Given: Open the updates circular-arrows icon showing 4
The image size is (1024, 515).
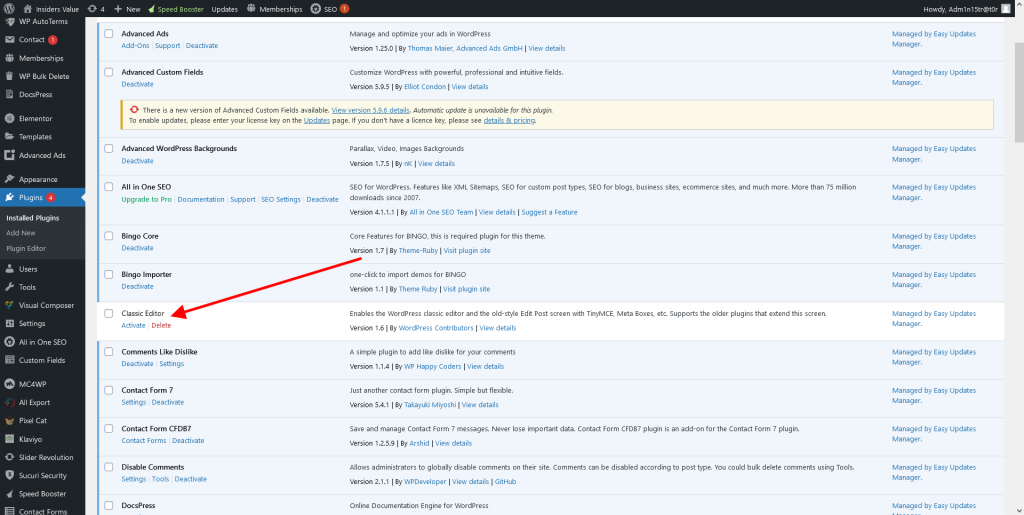Looking at the screenshot, I should click(x=93, y=9).
